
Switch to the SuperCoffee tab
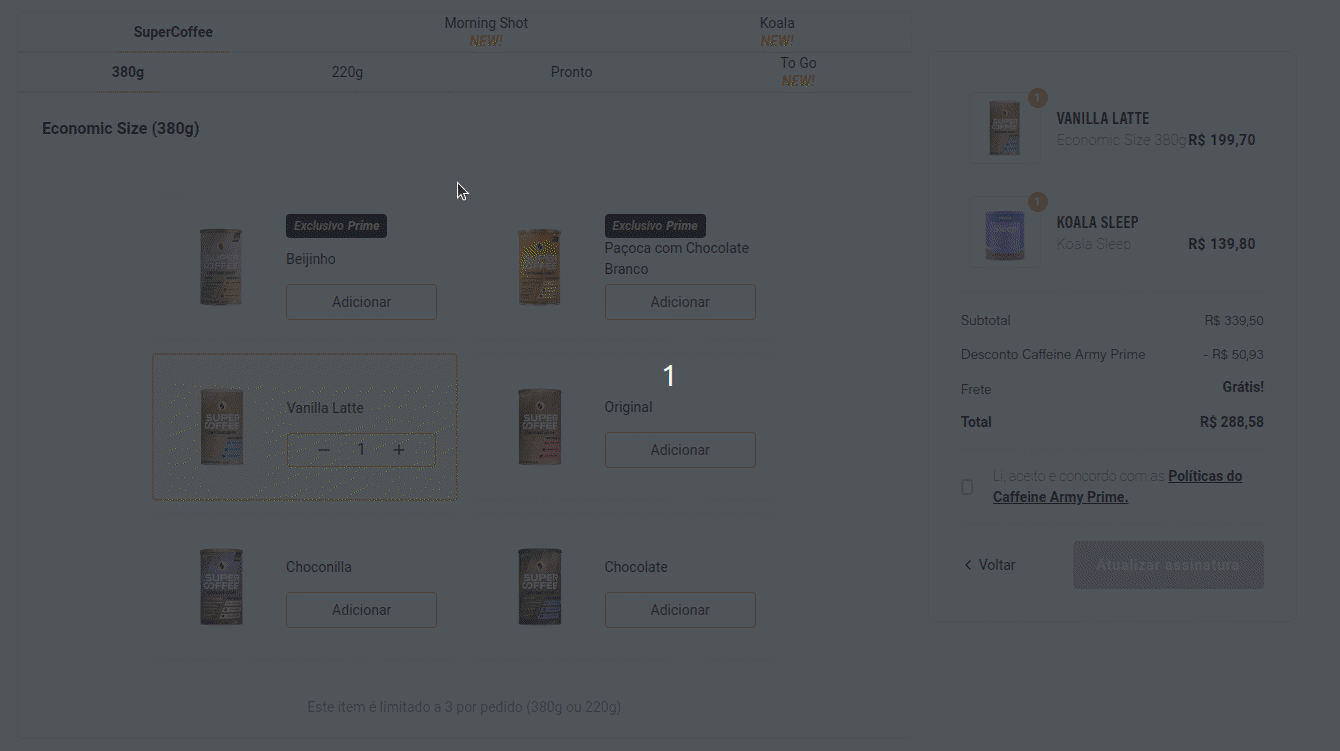[173, 32]
